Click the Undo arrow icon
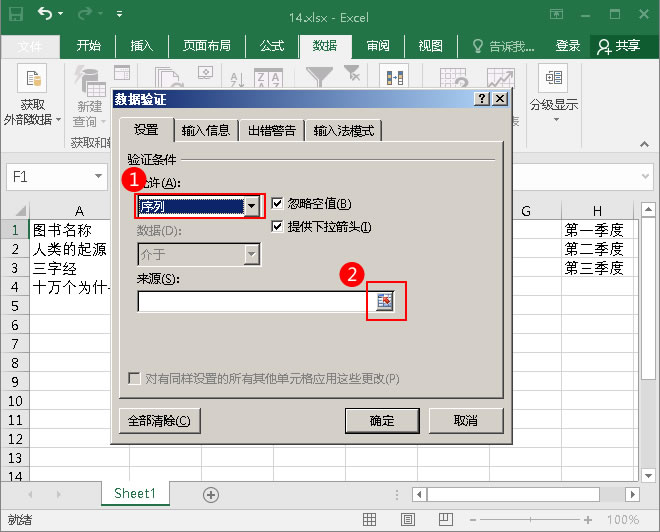This screenshot has height=532, width=660. point(45,14)
